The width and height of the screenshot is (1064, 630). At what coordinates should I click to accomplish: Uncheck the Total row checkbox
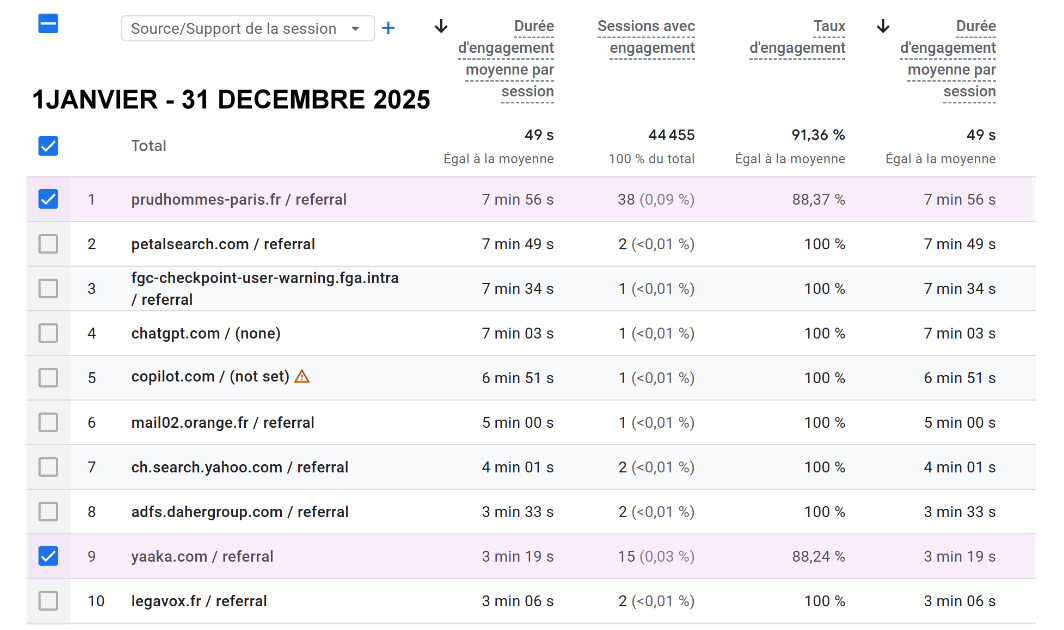48,146
